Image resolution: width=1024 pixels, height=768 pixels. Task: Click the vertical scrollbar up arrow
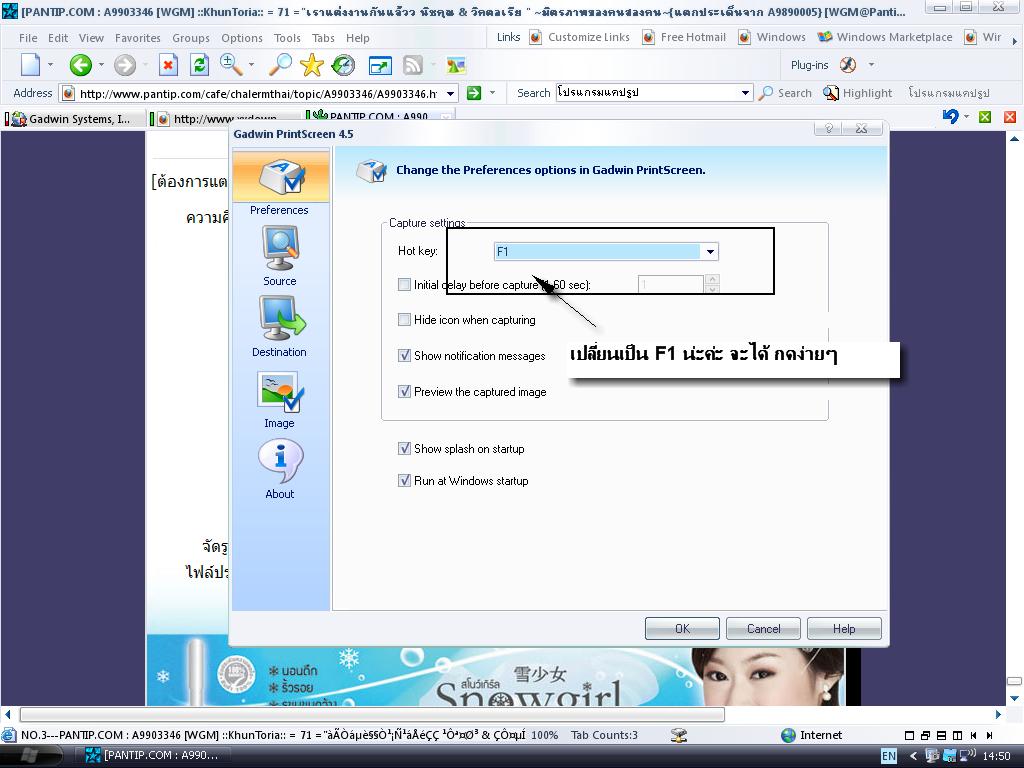click(1014, 138)
